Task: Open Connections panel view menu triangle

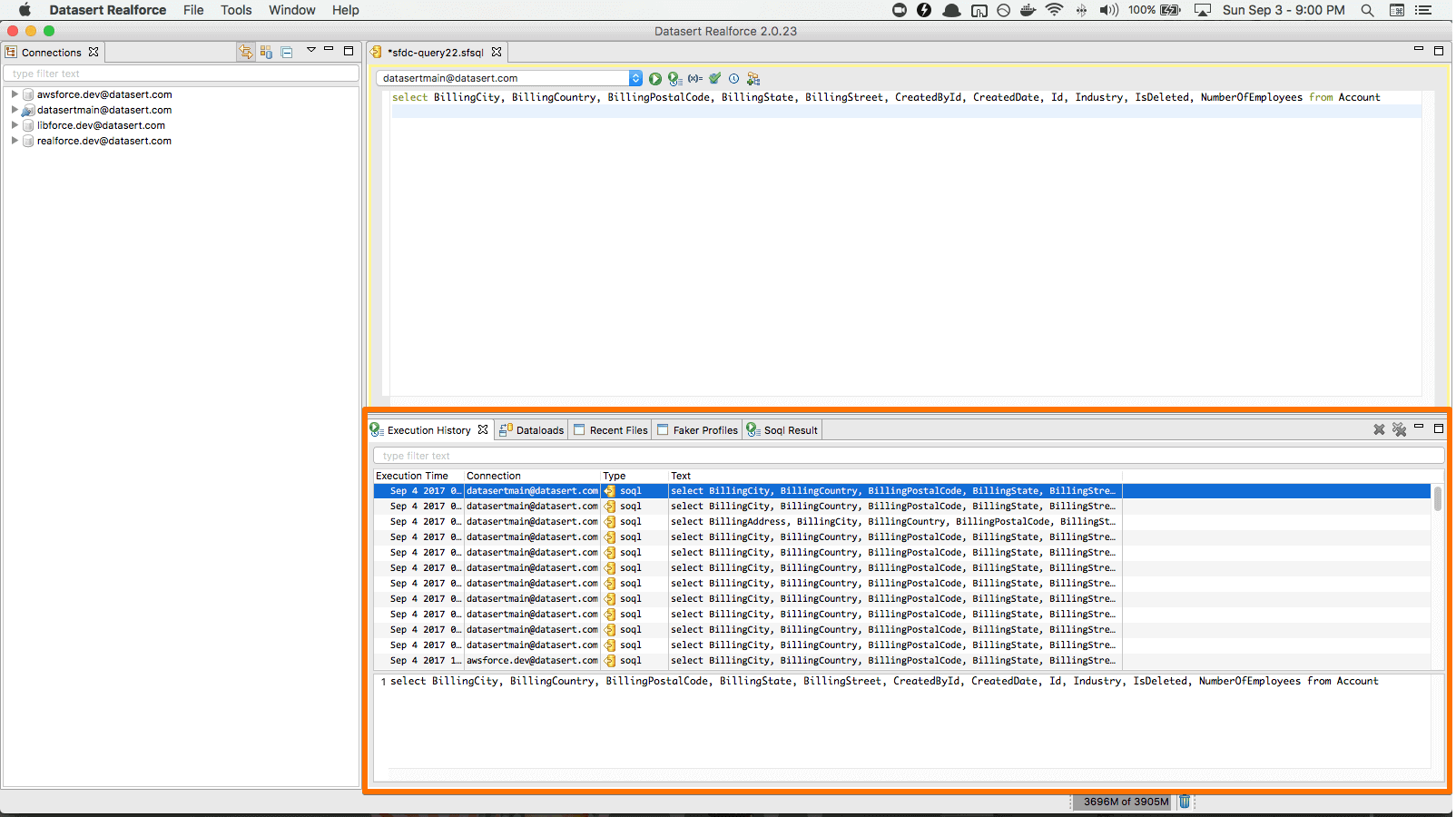Action: click(x=310, y=51)
